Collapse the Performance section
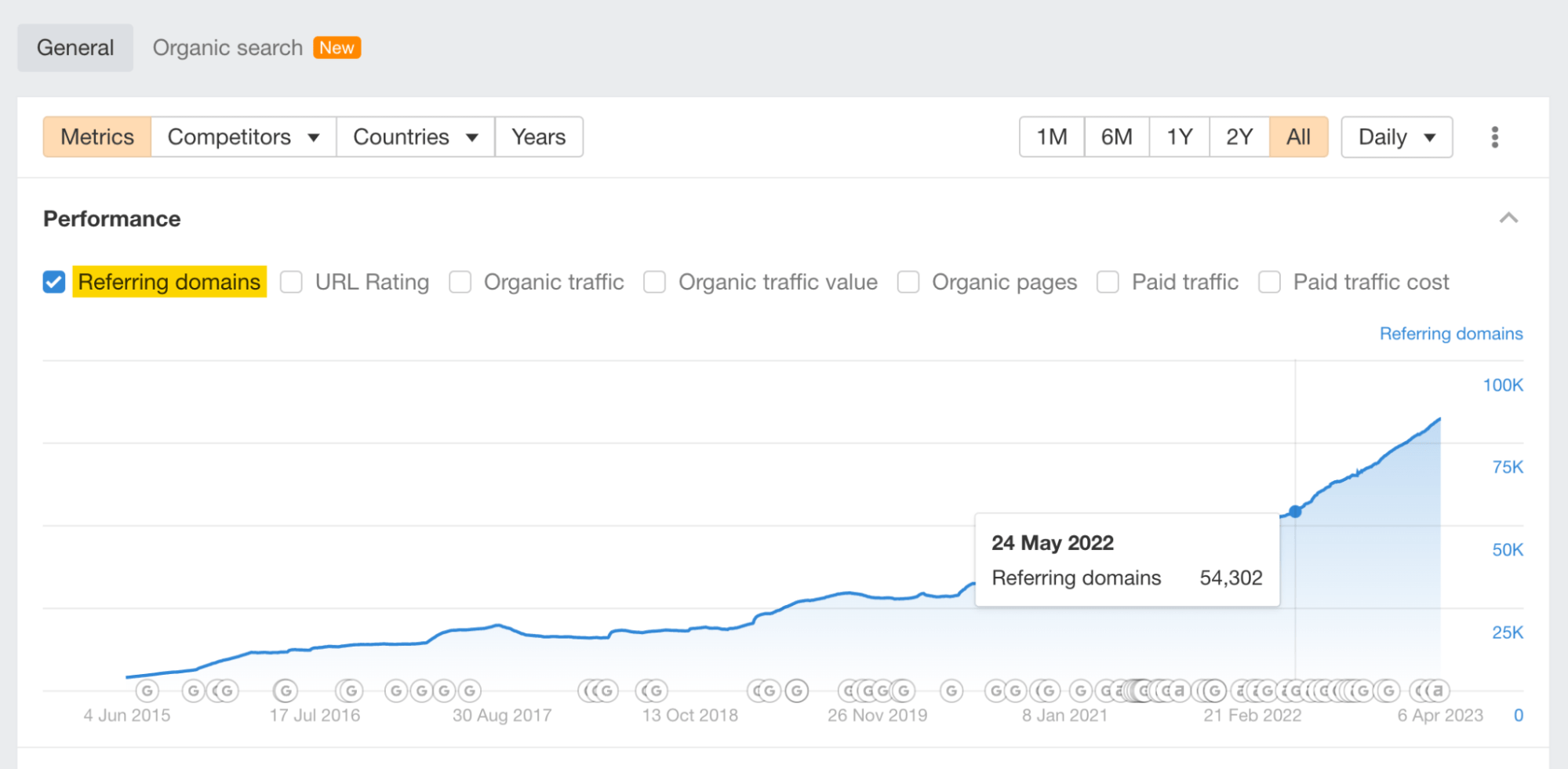This screenshot has width=1568, height=769. click(x=1508, y=218)
